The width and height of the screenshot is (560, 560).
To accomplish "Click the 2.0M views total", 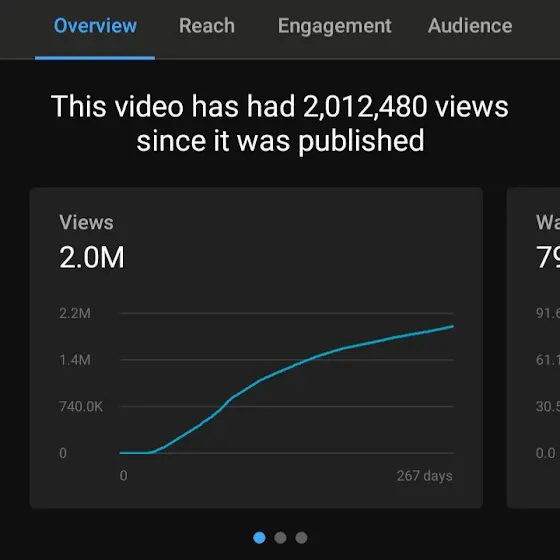I will 92,257.
